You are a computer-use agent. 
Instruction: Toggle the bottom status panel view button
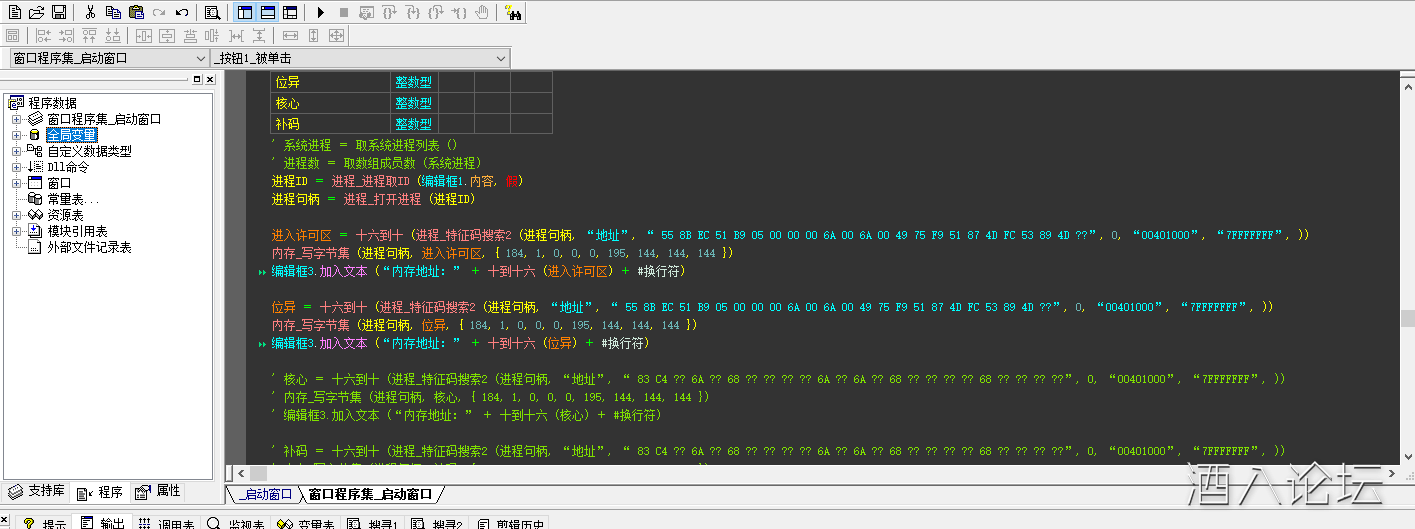(267, 13)
